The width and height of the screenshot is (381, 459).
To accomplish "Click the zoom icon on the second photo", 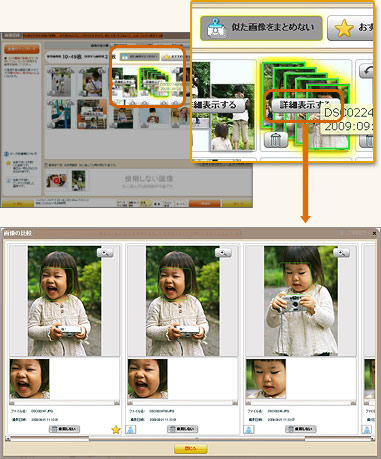I will click(x=223, y=253).
